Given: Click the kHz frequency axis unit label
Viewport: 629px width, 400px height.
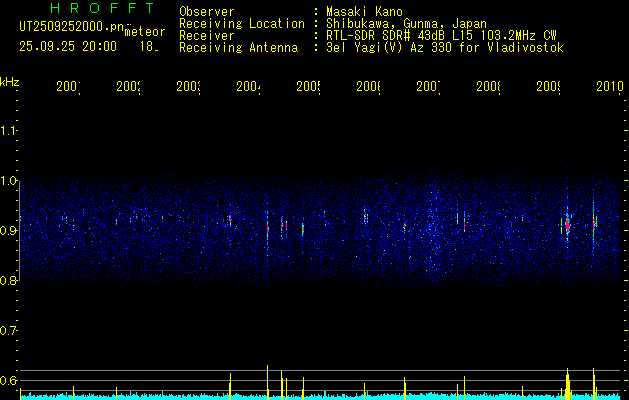Looking at the screenshot, I should (x=10, y=82).
